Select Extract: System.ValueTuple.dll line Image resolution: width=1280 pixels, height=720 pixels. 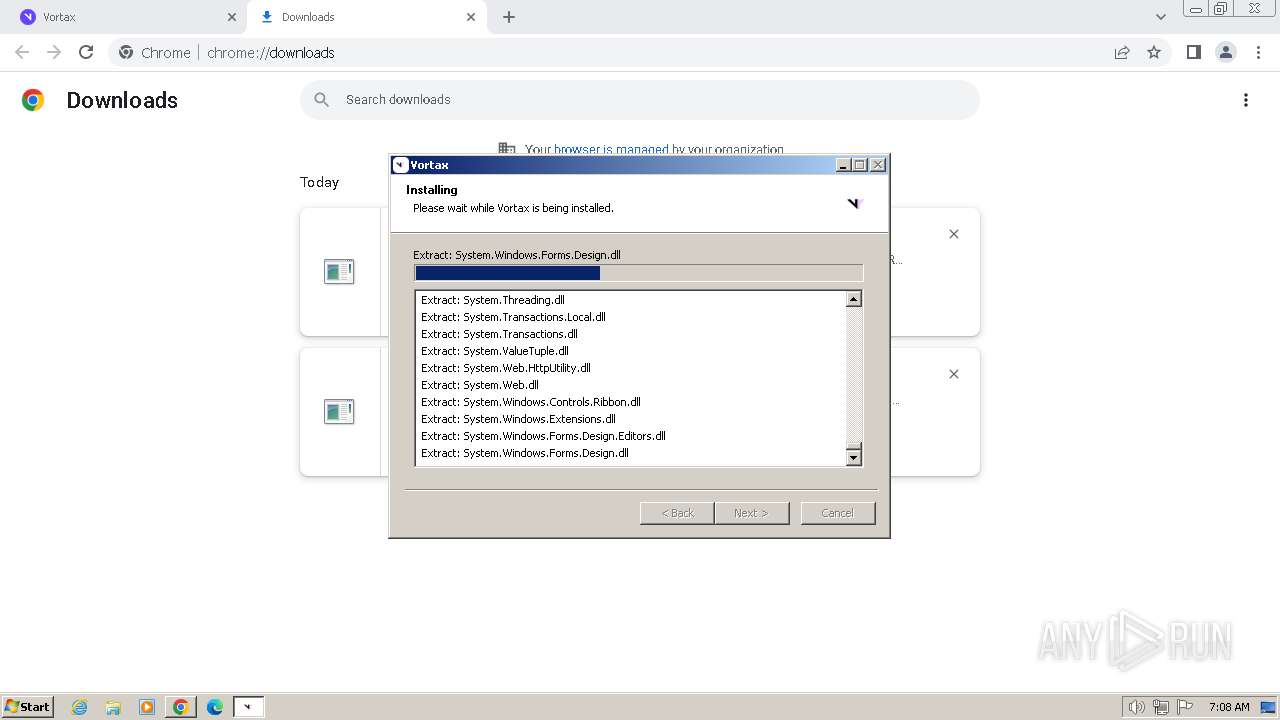point(494,351)
